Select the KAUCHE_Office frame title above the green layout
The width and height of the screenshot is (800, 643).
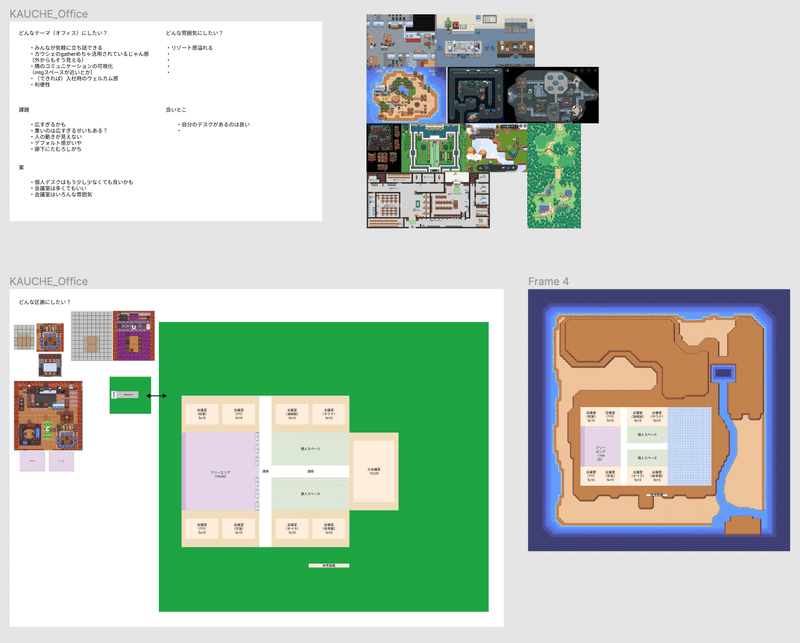[x=48, y=281]
